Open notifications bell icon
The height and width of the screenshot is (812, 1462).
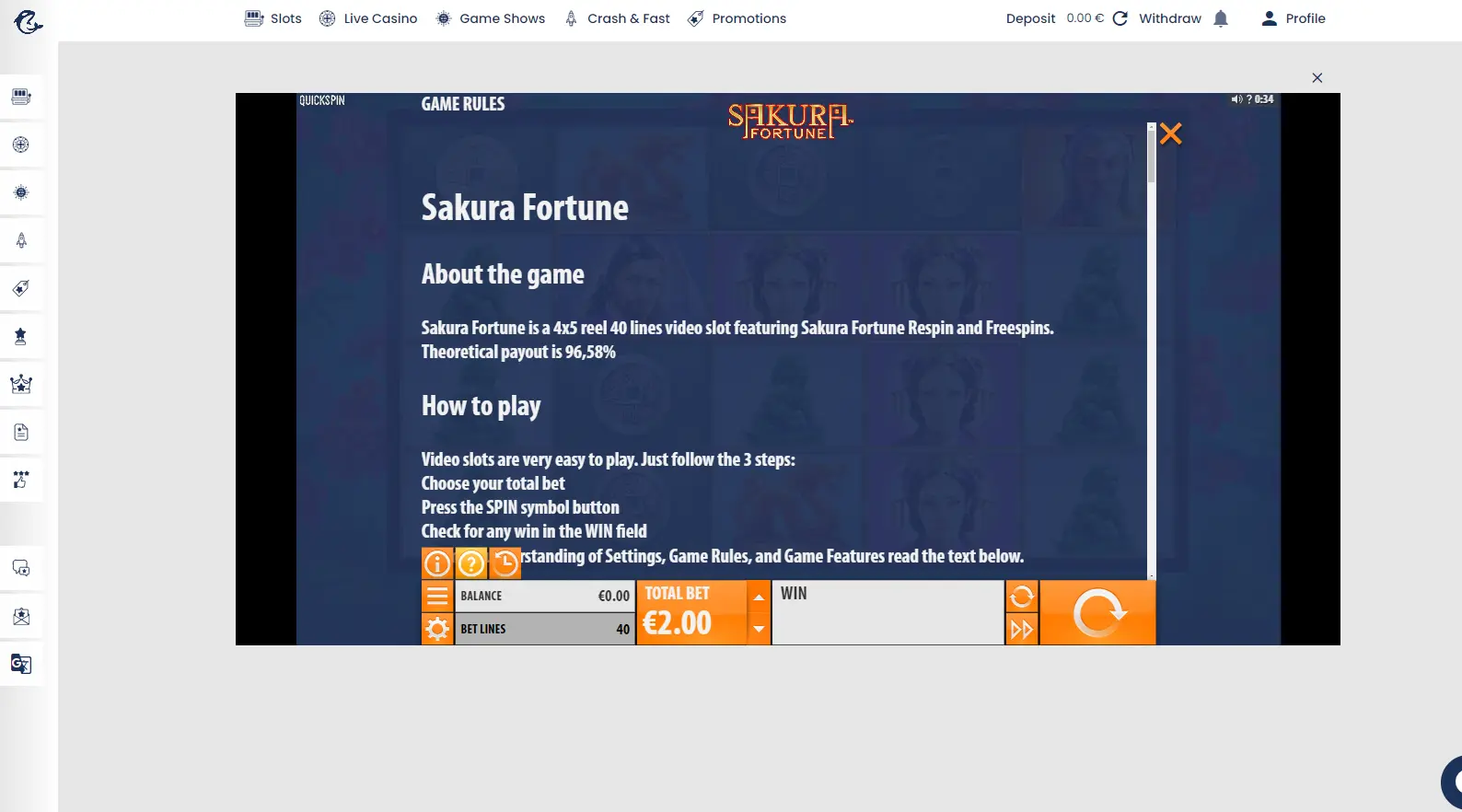(x=1221, y=18)
